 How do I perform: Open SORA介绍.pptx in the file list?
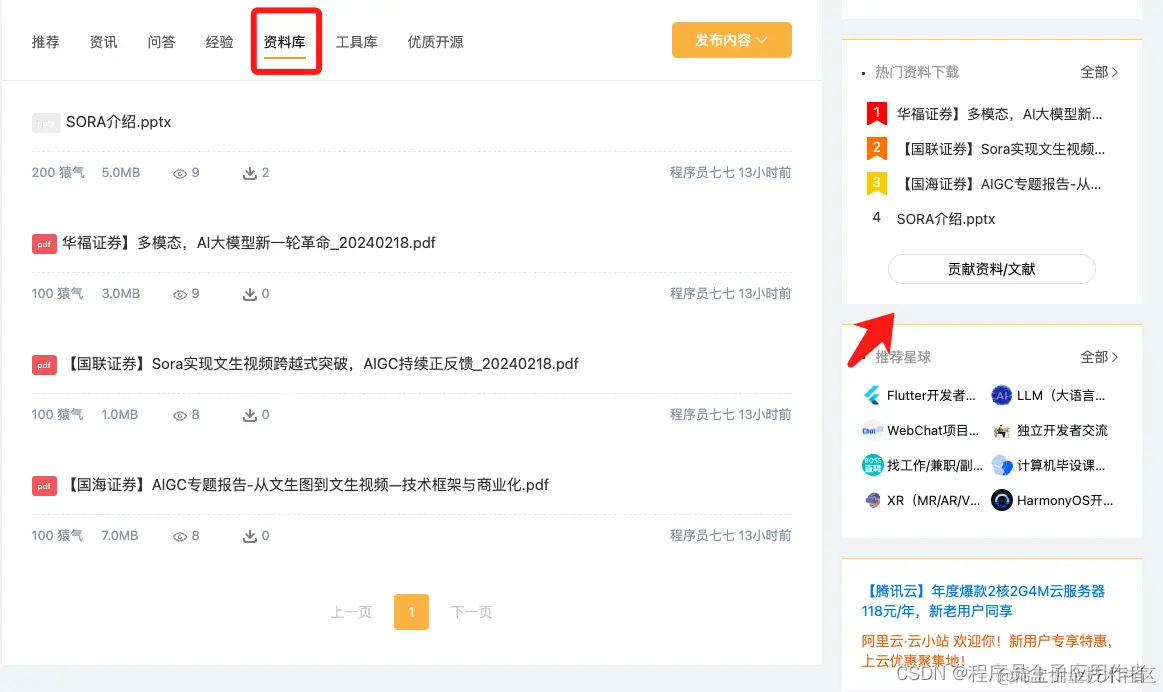(x=119, y=122)
